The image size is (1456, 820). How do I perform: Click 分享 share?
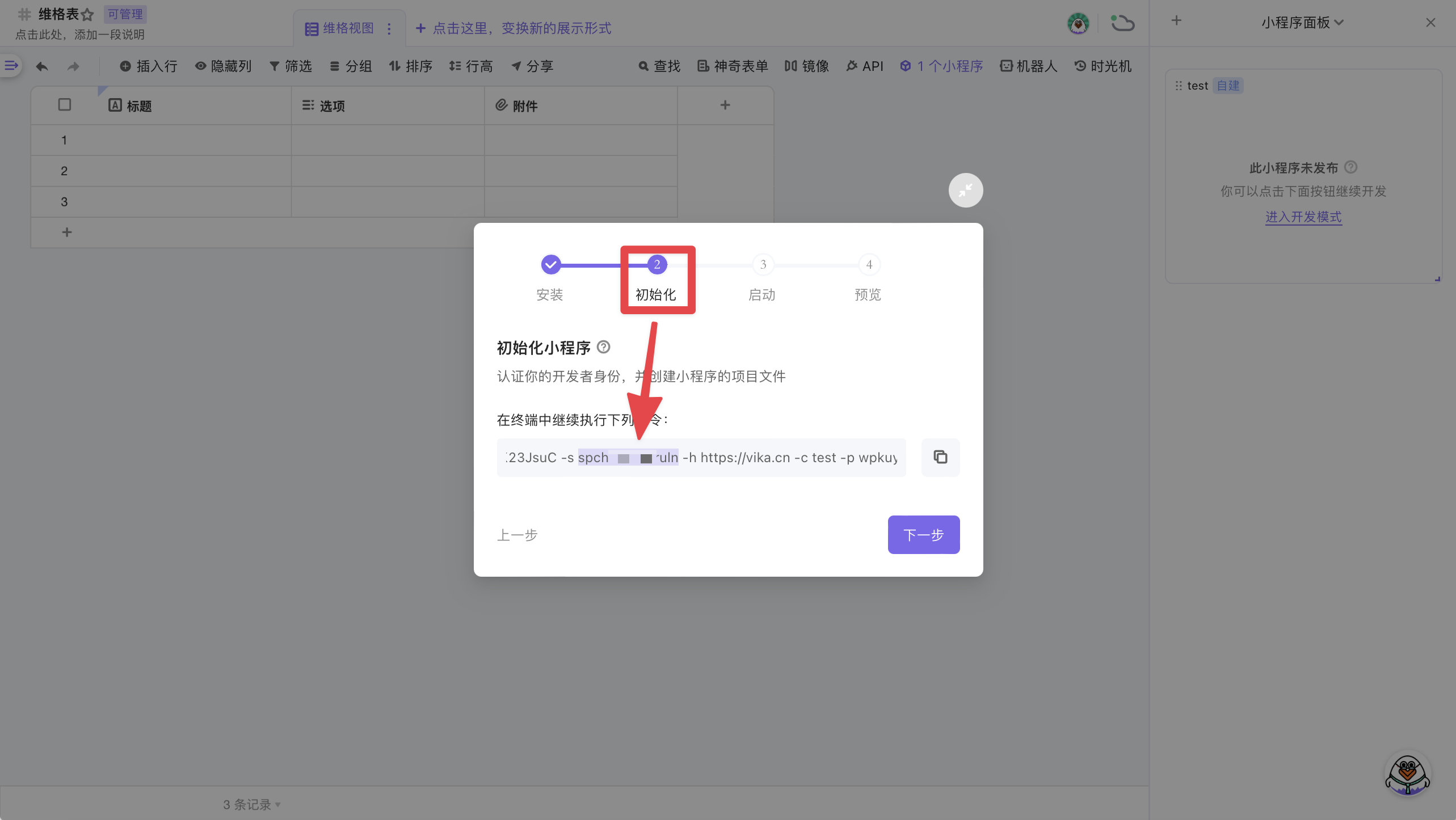click(532, 66)
